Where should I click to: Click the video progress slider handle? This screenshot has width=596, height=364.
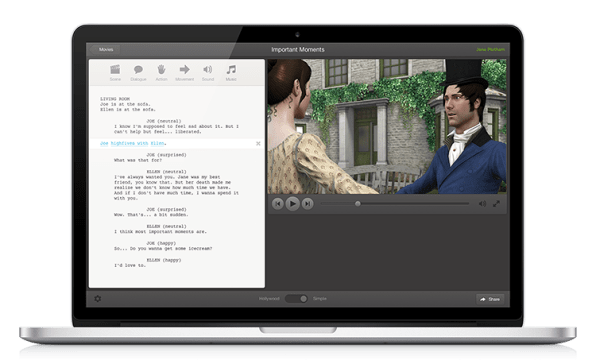[x=358, y=204]
